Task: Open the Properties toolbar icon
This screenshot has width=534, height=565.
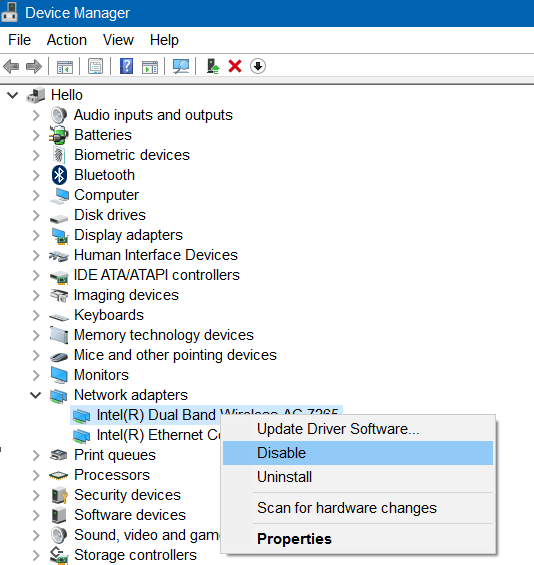Action: point(95,66)
